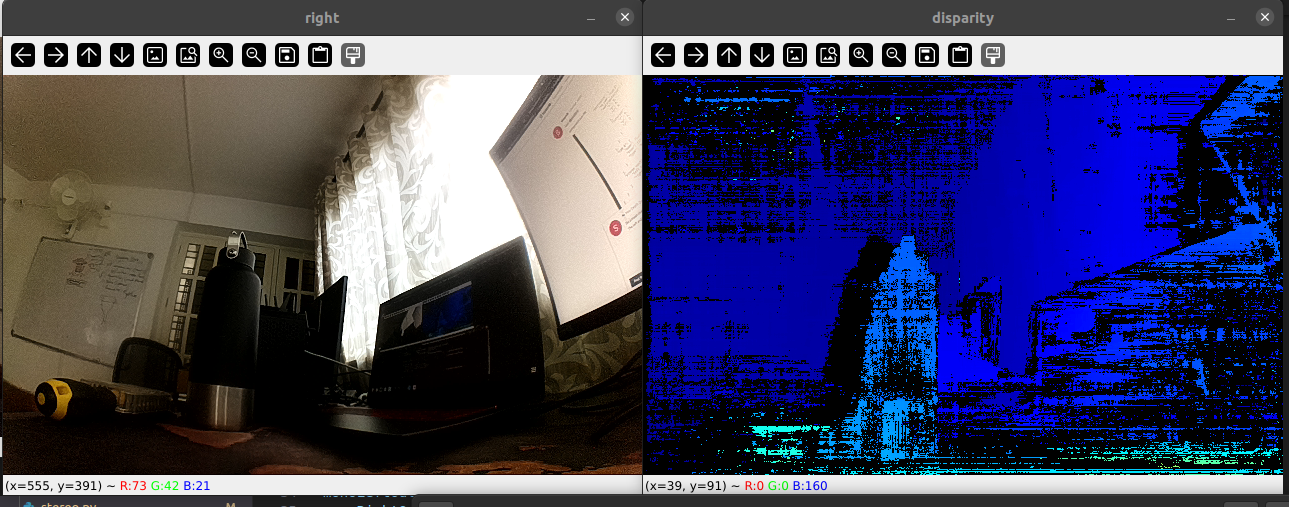Screen dimensions: 1289x507
Task: Save the disparity map image
Action: pyautogui.click(x=927, y=55)
